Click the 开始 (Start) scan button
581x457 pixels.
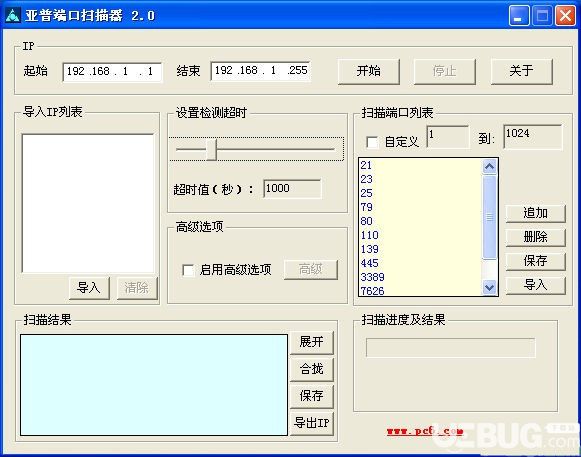(x=369, y=71)
